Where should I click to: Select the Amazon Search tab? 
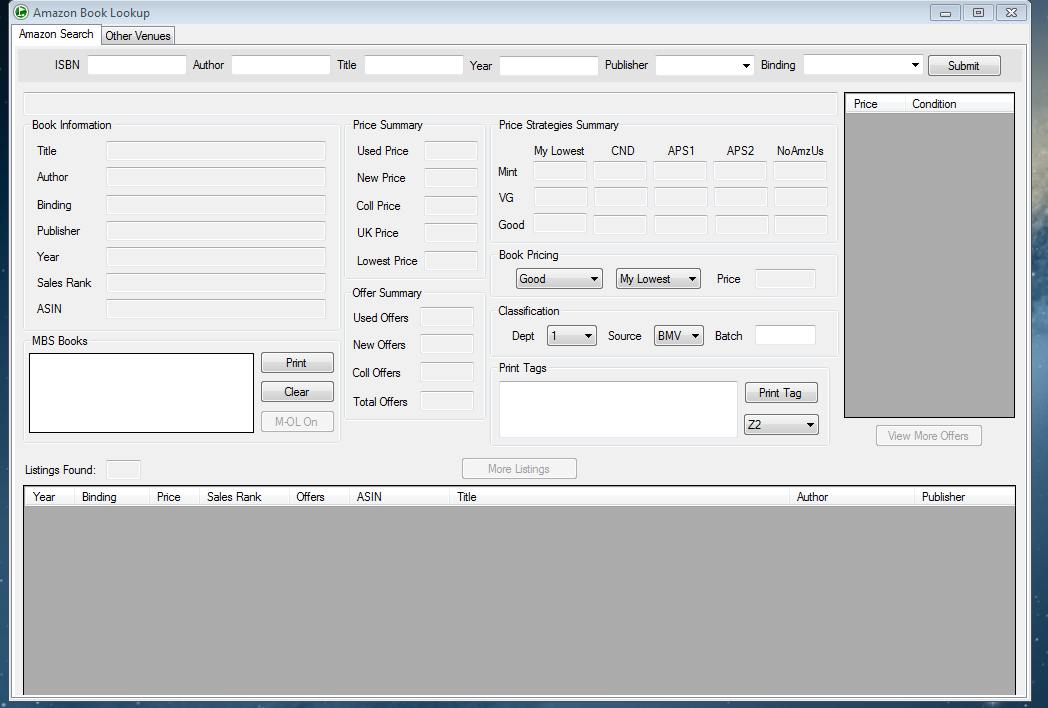(56, 34)
